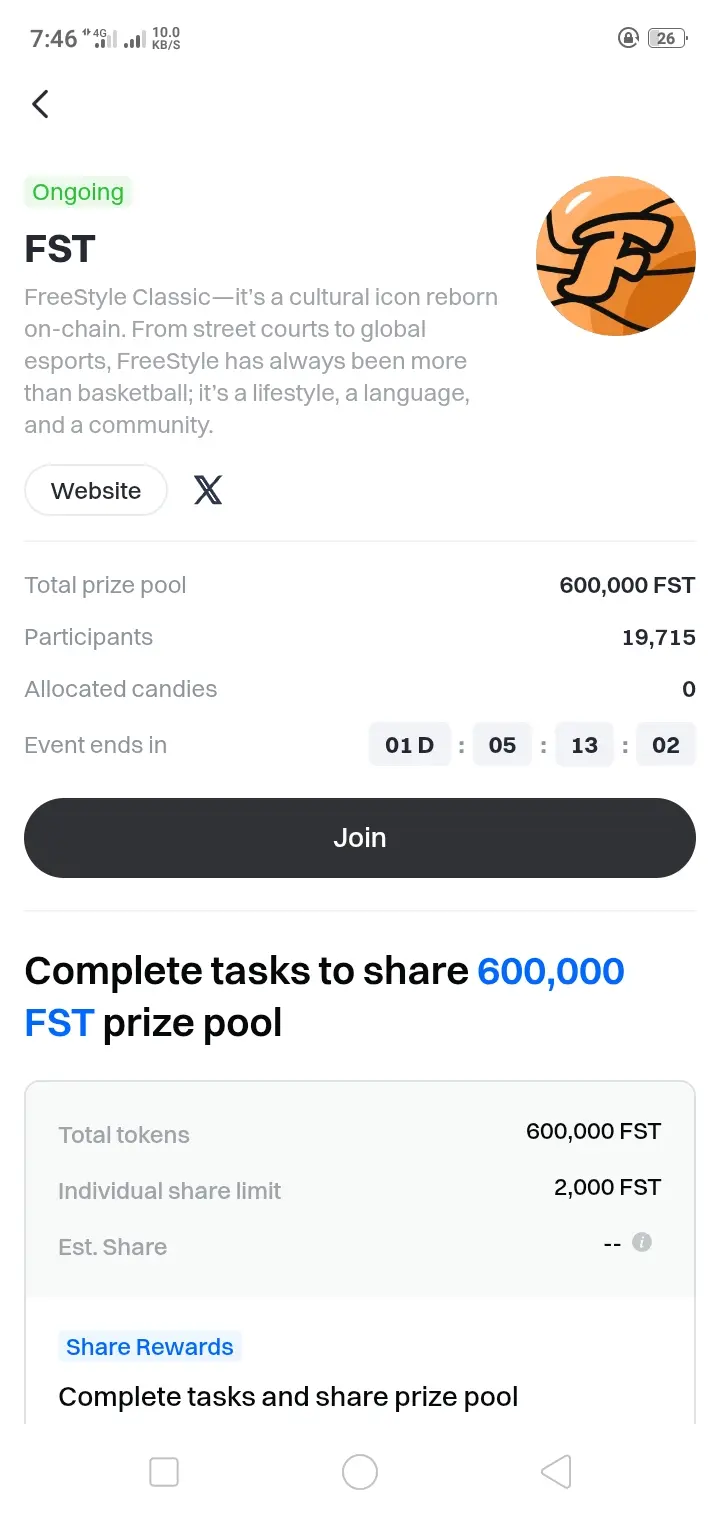Tap the FST basketball logo

[616, 256]
